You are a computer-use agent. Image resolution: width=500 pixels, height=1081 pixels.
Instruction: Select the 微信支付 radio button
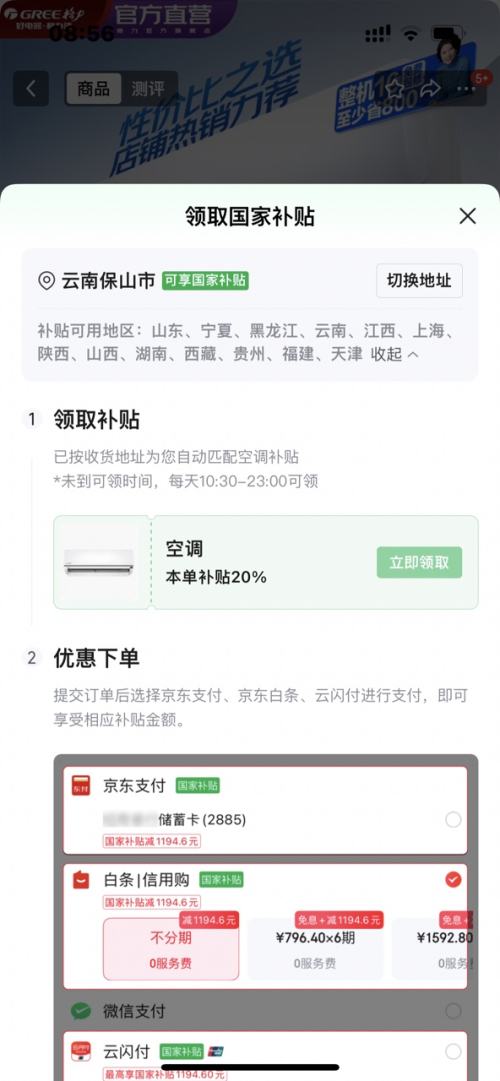pos(453,1011)
